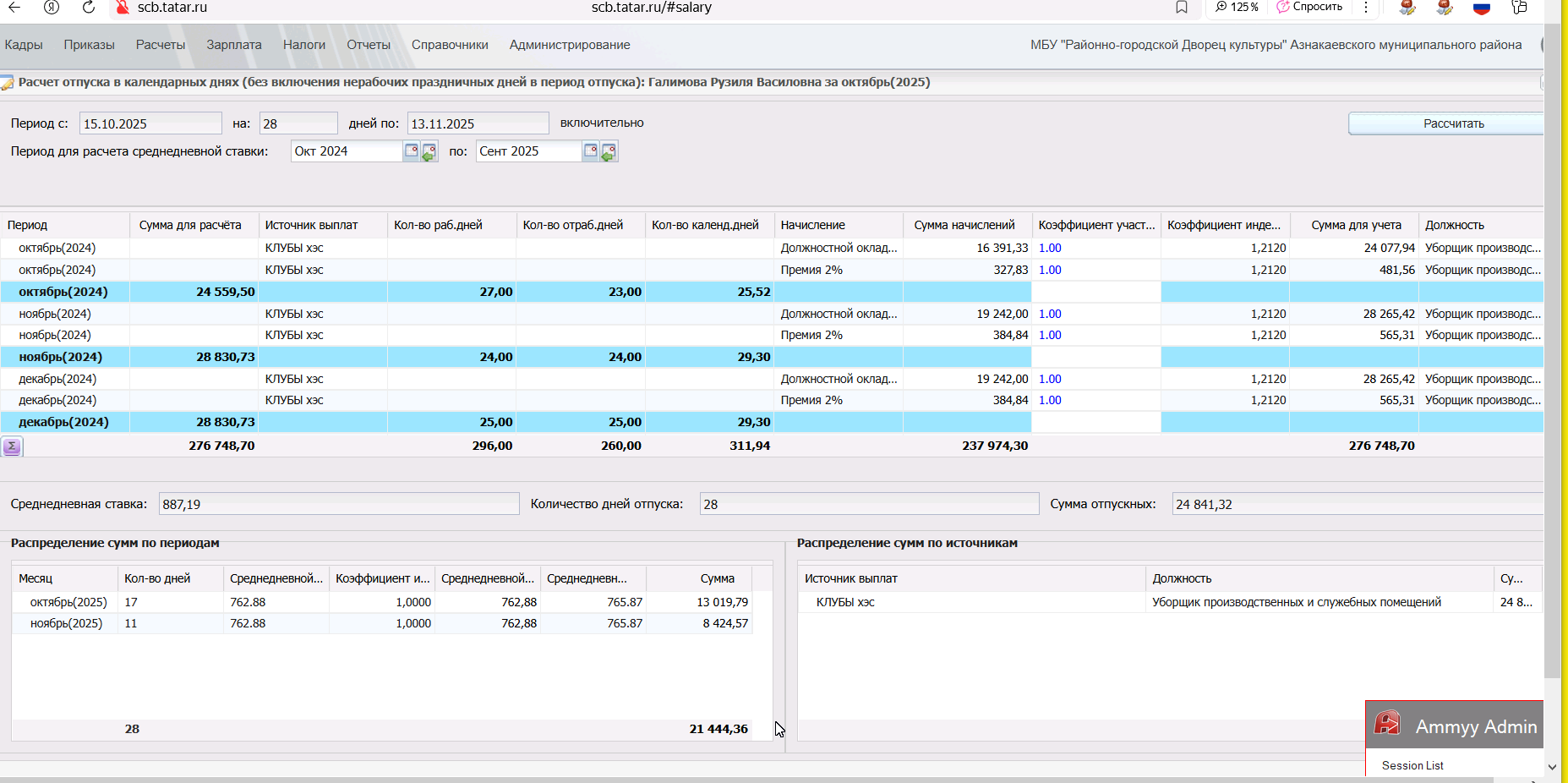This screenshot has height=783, width=1568.
Task: Click the page zoom 125% indicator
Action: coord(1237,7)
